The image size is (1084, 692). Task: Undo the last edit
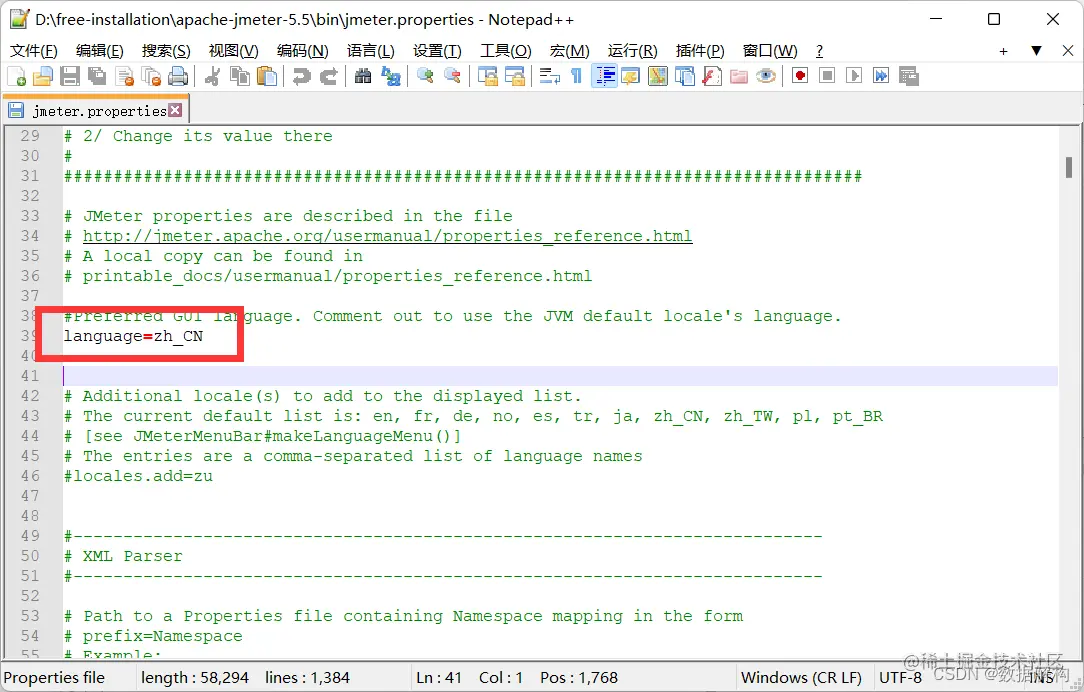point(301,76)
